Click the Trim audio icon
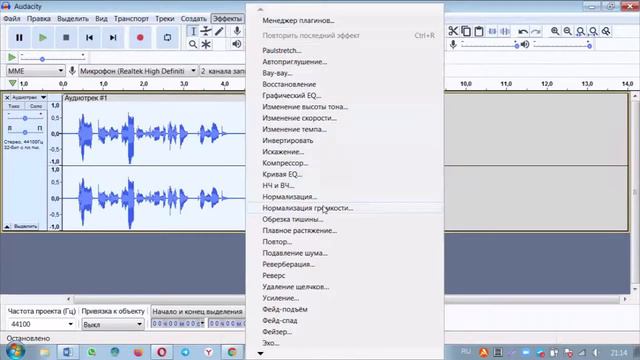This screenshot has height=360, width=640. tap(492, 31)
